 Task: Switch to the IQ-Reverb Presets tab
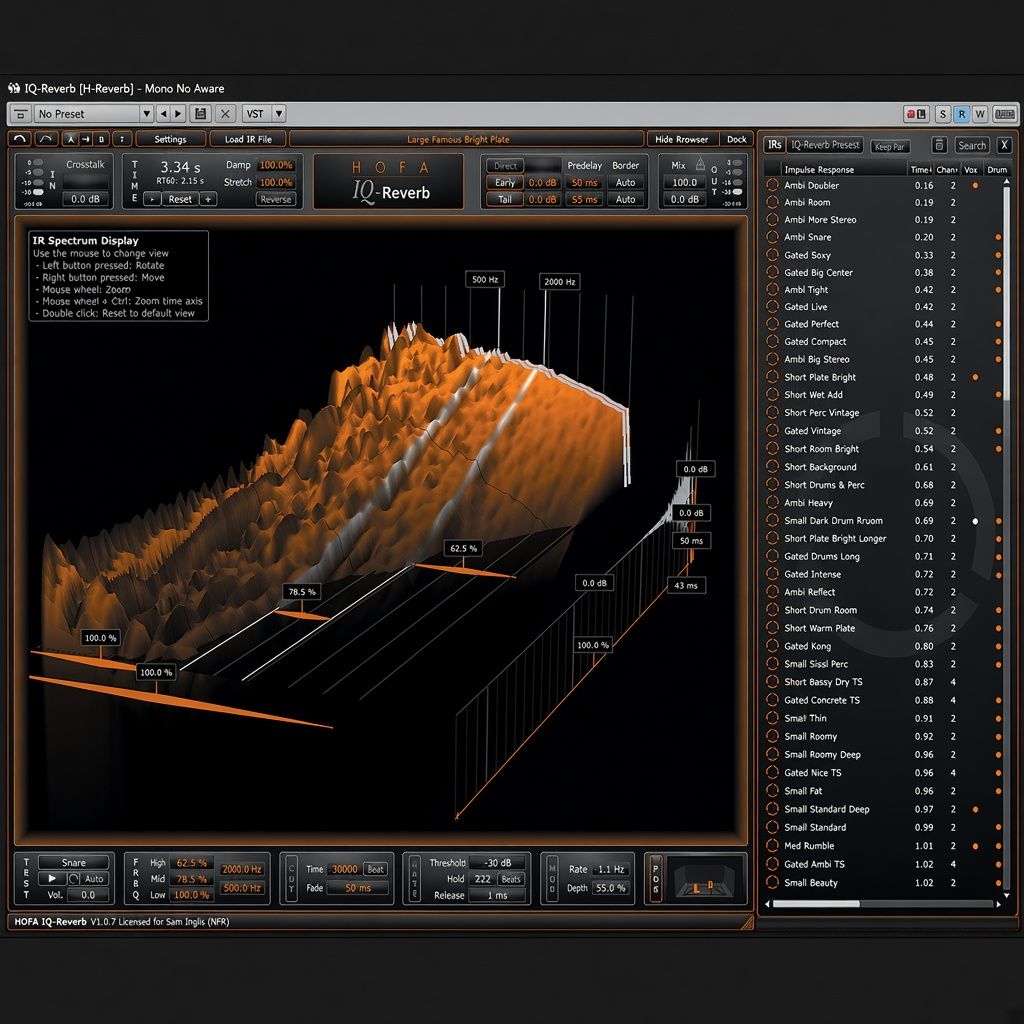(825, 145)
